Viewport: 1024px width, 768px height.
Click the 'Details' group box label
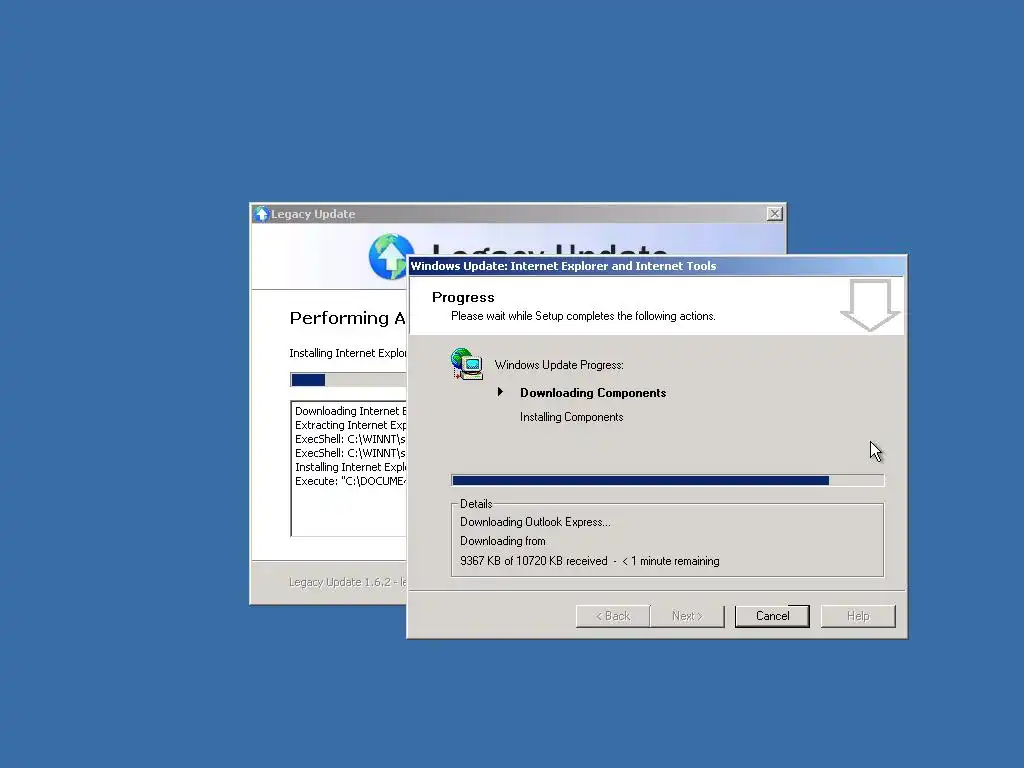pos(476,504)
